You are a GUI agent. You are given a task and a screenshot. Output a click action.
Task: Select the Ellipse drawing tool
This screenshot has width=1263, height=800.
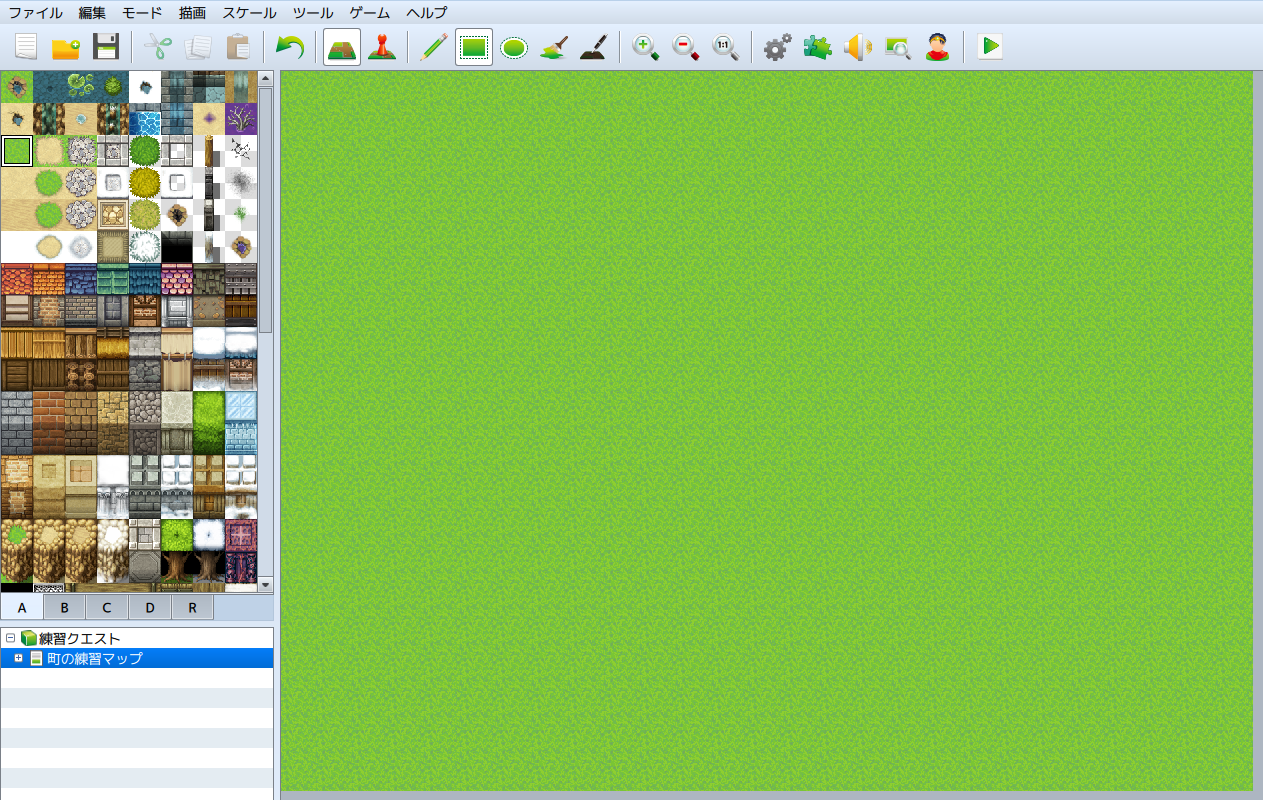(x=514, y=47)
